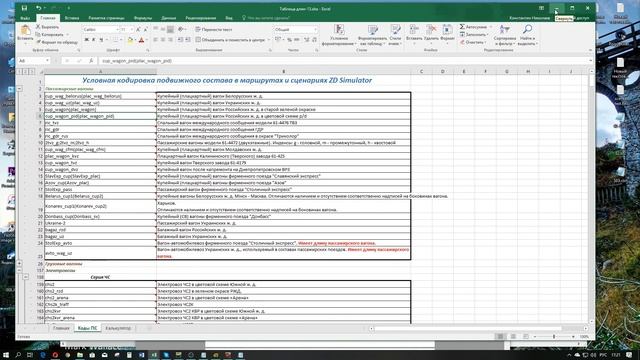
Task: Toggle bold formatting (Ж)
Action: coord(87,40)
